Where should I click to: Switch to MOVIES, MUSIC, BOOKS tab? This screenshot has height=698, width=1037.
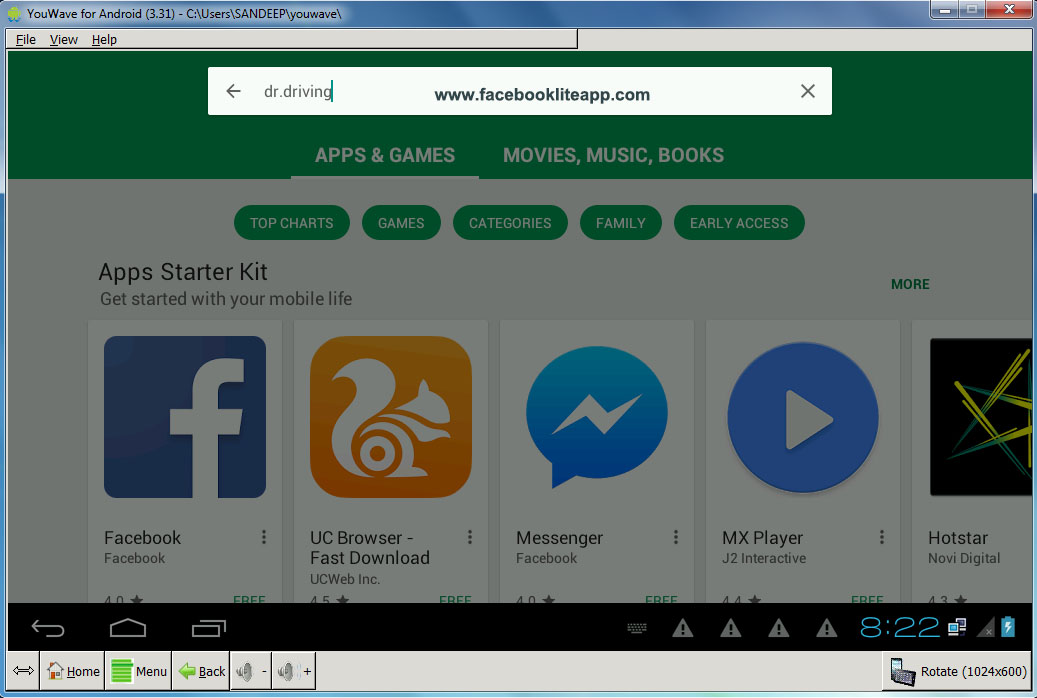(x=614, y=155)
